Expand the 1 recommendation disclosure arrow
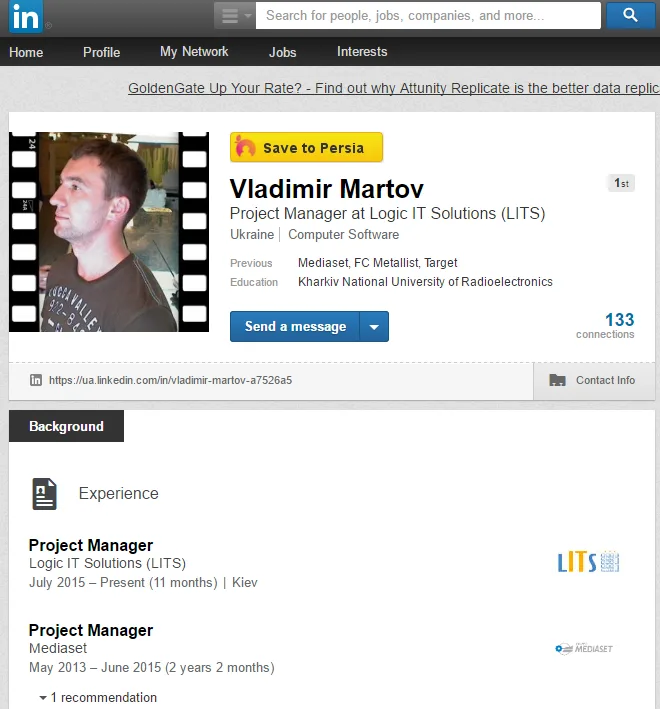Viewport: 660px width, 709px height. tap(43, 698)
